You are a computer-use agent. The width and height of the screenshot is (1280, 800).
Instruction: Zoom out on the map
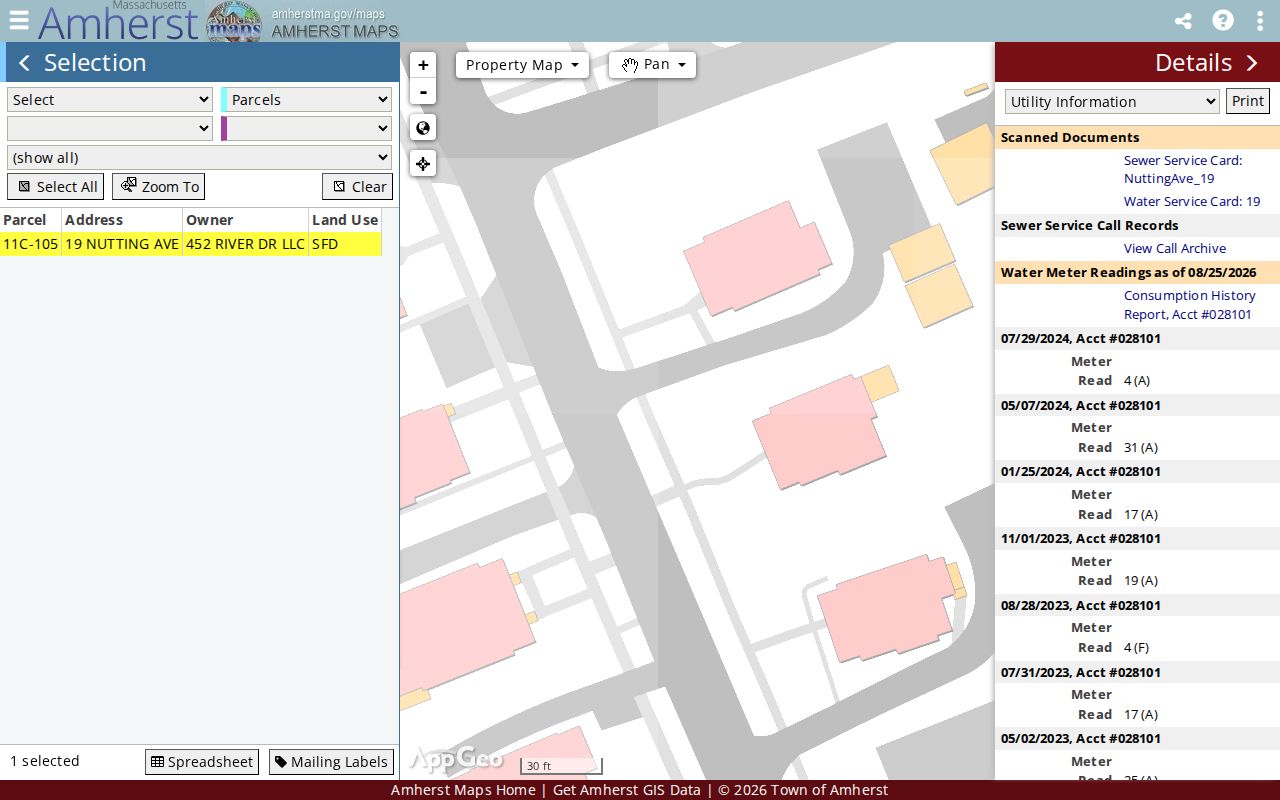click(423, 92)
